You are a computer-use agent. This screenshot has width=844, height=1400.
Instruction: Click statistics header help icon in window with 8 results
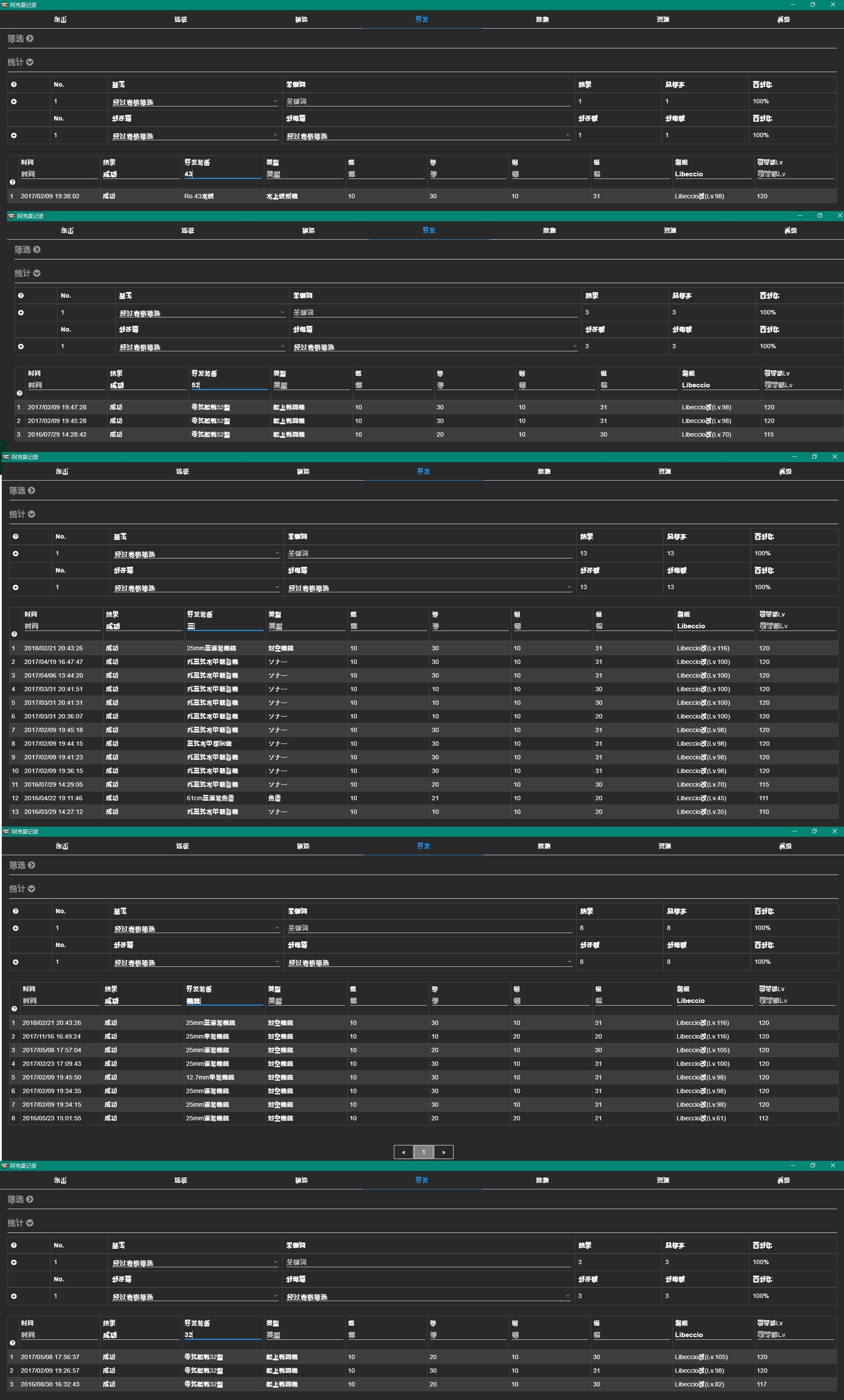click(15, 911)
